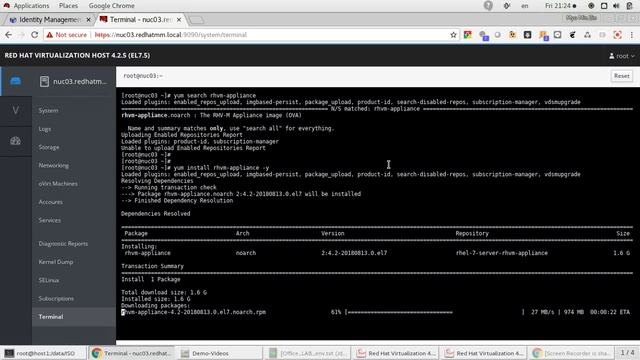Close the Terminal - nuc03 tab

(x=179, y=20)
